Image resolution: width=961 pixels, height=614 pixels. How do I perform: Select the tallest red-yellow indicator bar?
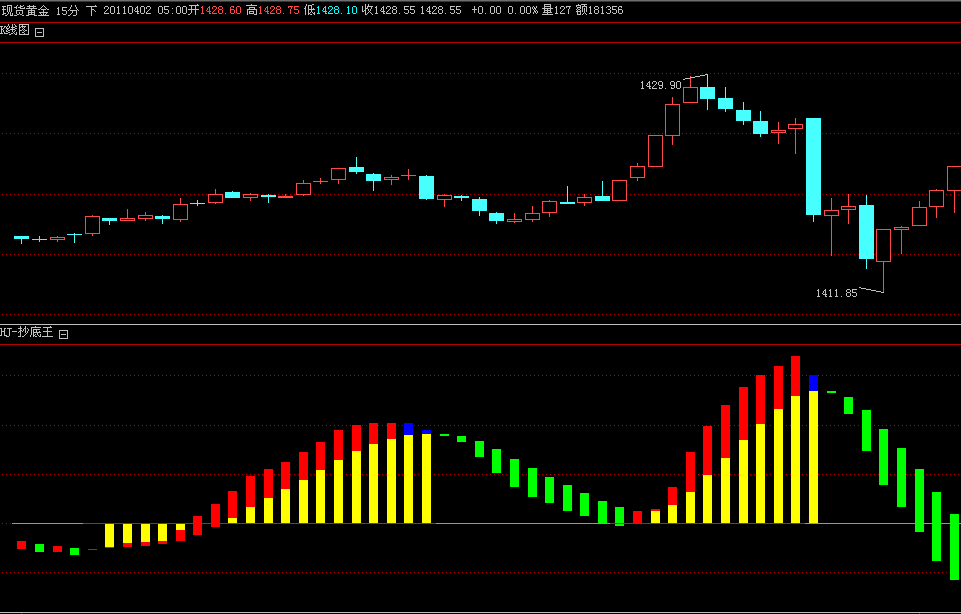click(796, 439)
